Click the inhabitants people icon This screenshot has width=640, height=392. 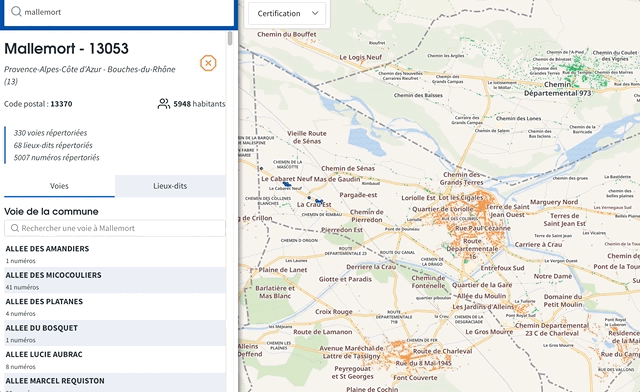[x=164, y=104]
